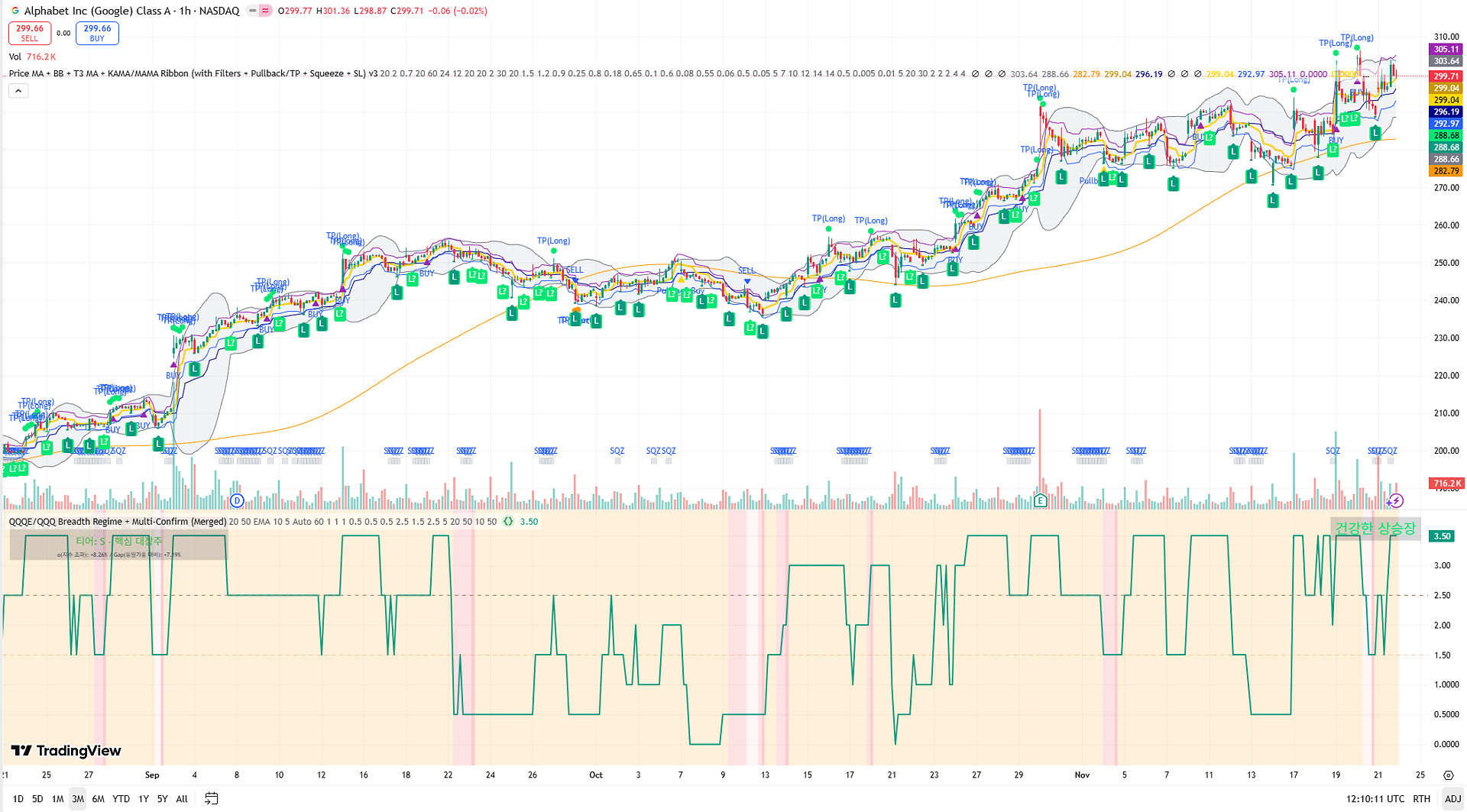Click the pink approximate-data status icon

[x=265, y=11]
